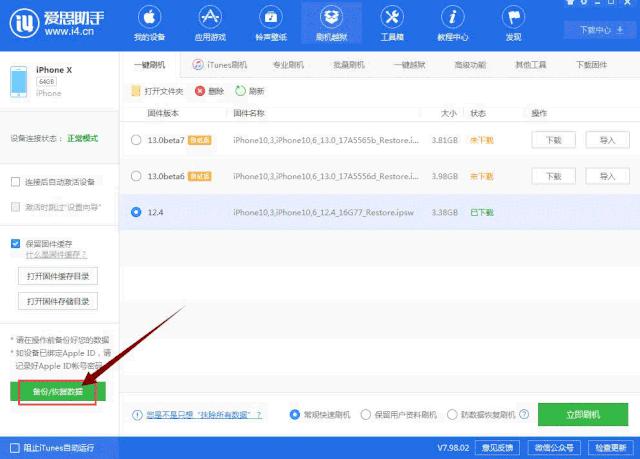Click 状态 column header
Viewport: 640px width, 459px height.
click(478, 113)
